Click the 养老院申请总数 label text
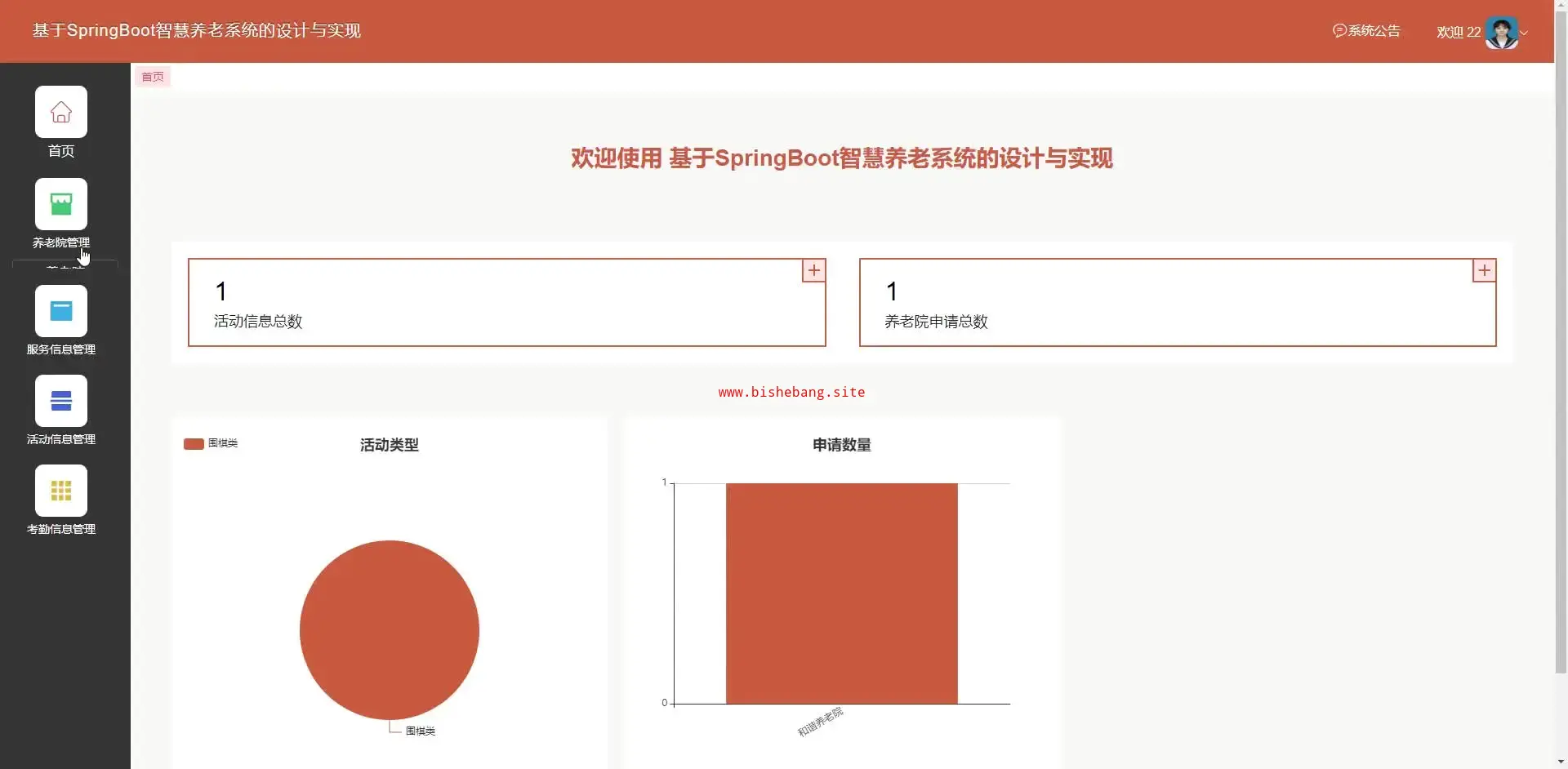The width and height of the screenshot is (1568, 769). point(936,322)
